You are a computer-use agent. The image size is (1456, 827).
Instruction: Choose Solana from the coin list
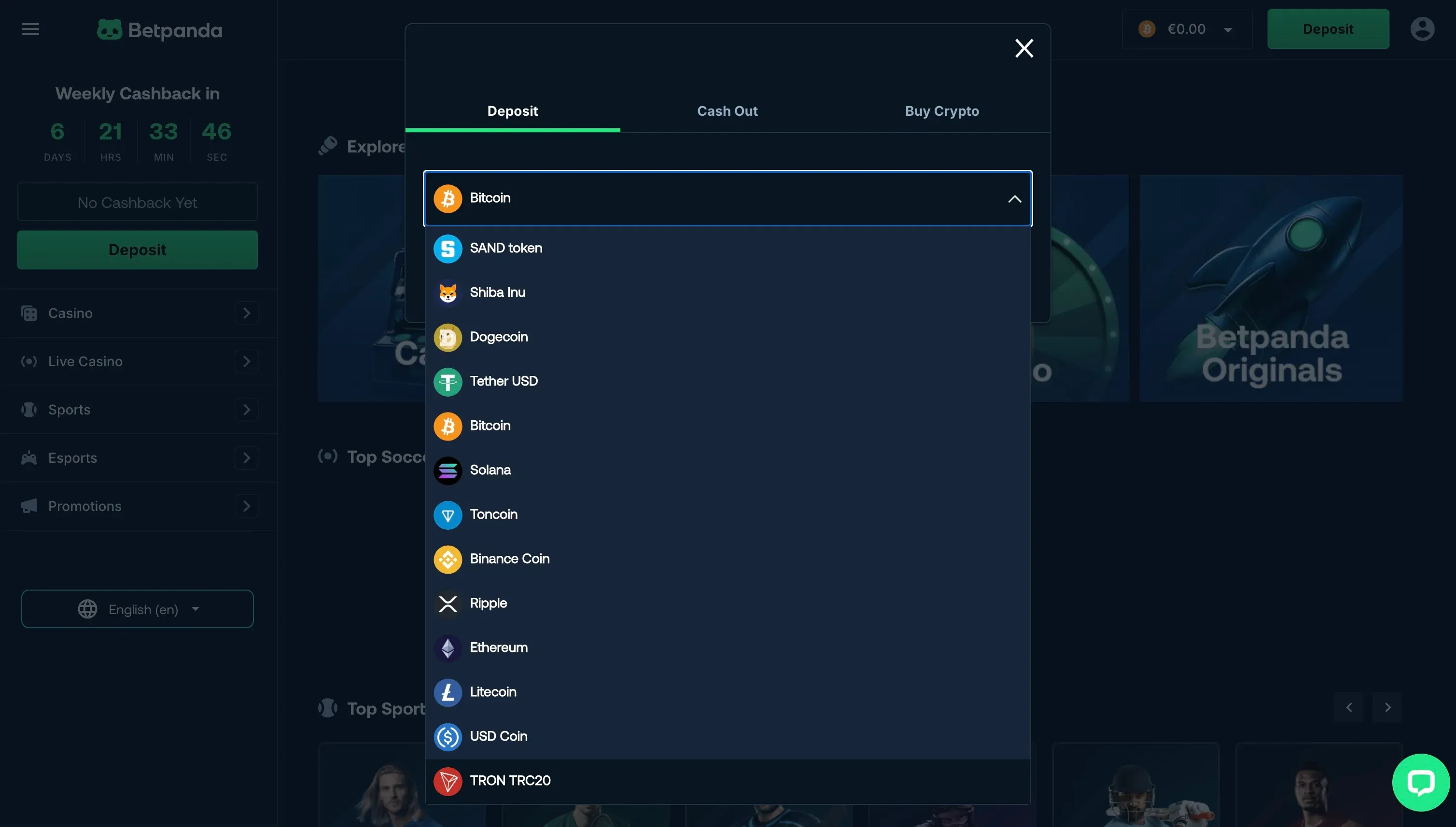pos(490,470)
